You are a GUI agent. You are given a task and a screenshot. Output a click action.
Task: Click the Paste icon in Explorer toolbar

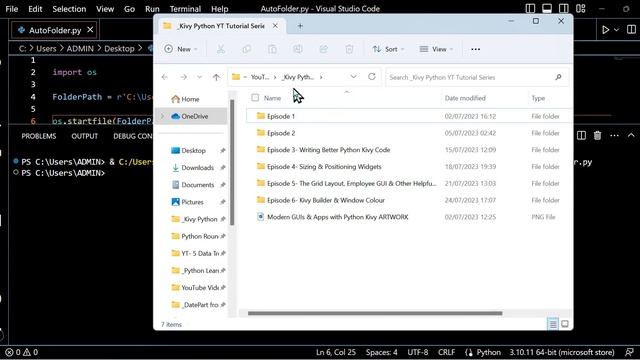tap(272, 49)
